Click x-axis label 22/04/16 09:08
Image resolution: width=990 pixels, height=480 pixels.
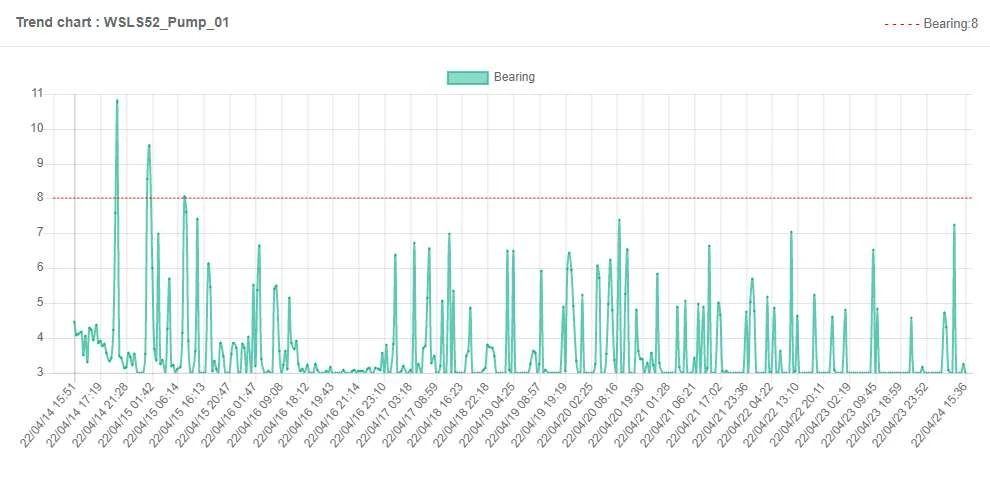(x=255, y=414)
